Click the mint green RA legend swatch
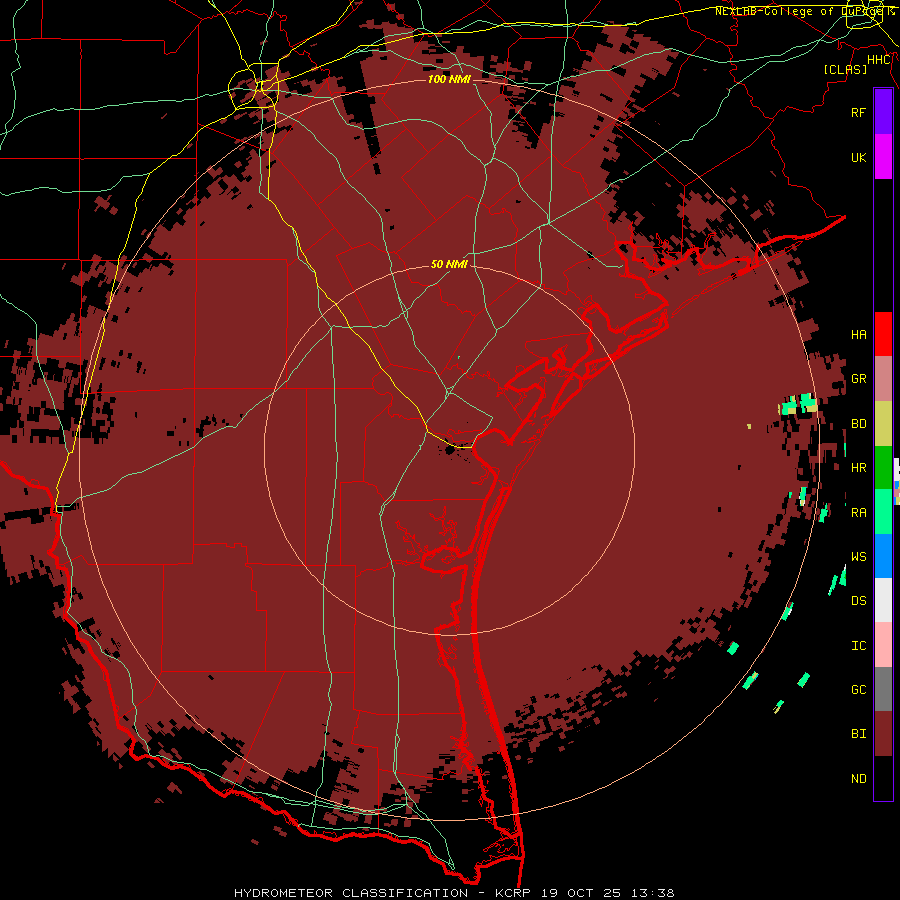 point(883,512)
